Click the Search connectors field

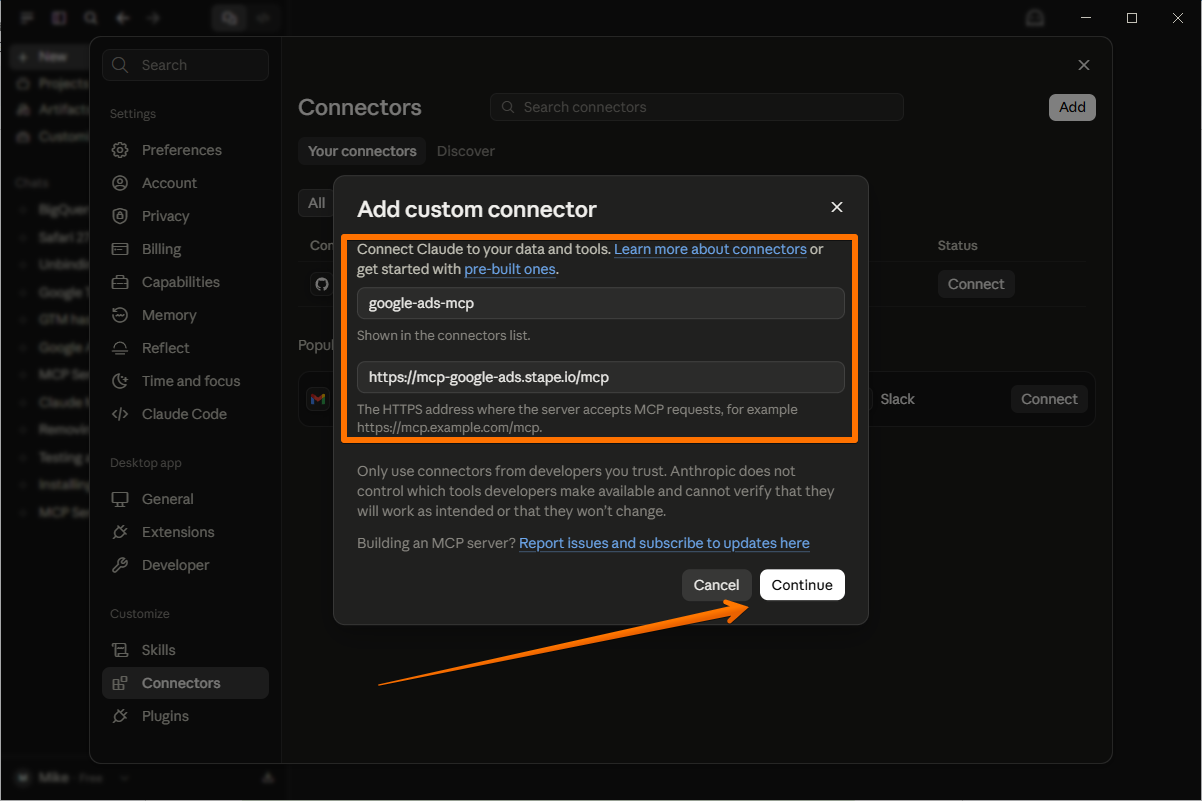tap(696, 107)
